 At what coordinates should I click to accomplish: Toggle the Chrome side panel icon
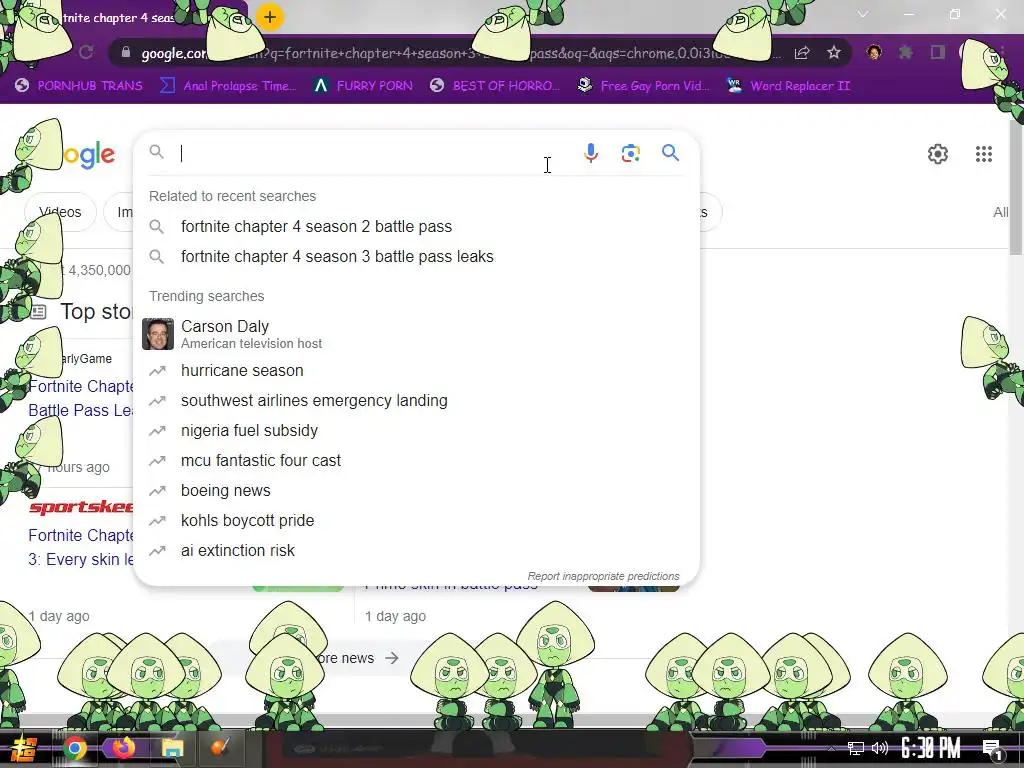(938, 52)
